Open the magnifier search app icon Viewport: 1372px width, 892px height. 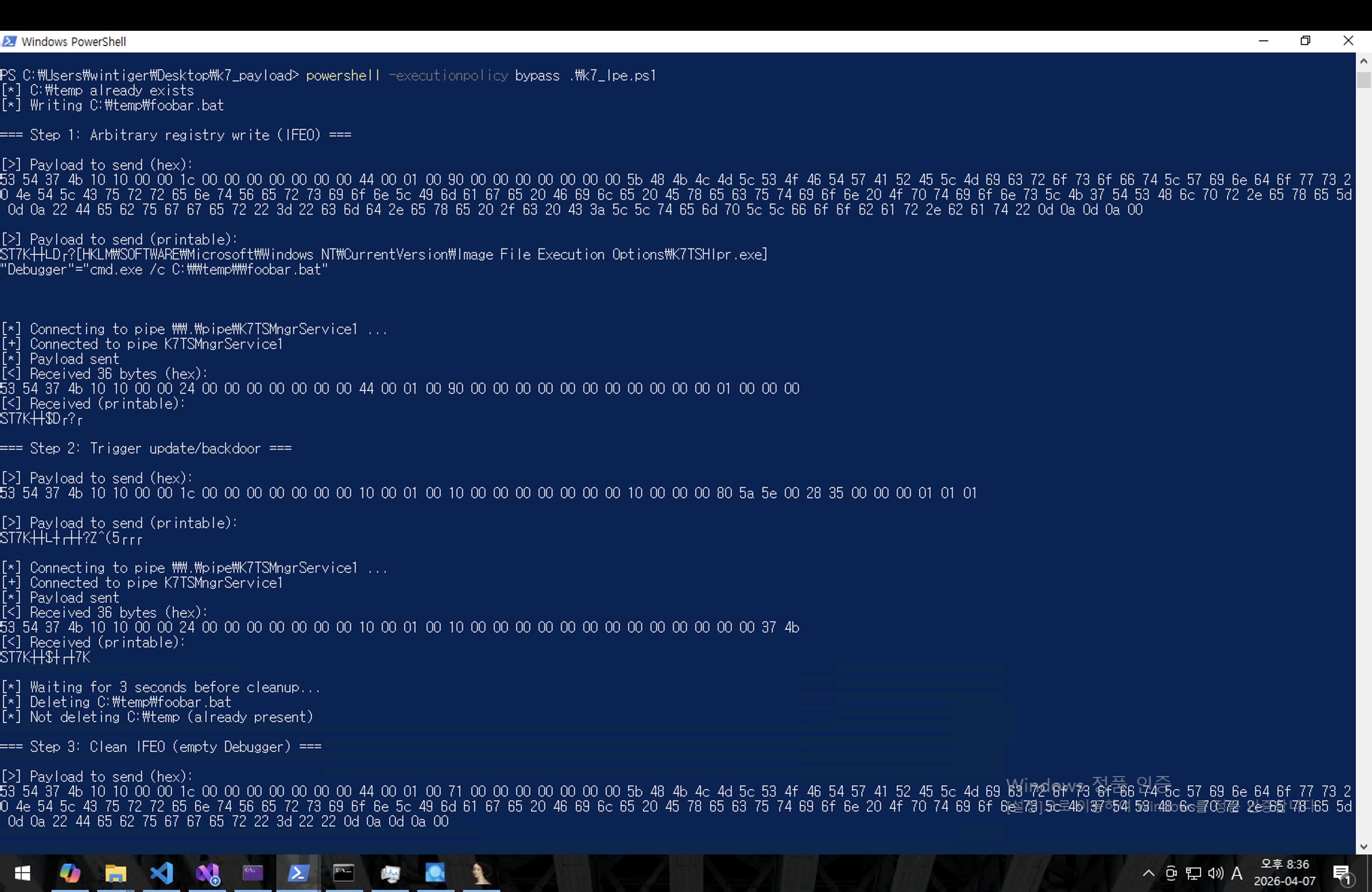[x=434, y=873]
